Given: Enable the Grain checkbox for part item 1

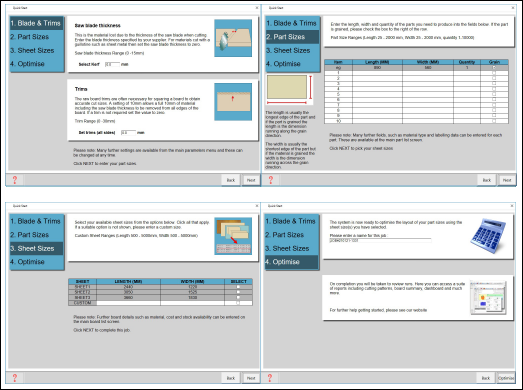Looking at the screenshot, I should click(494, 73).
